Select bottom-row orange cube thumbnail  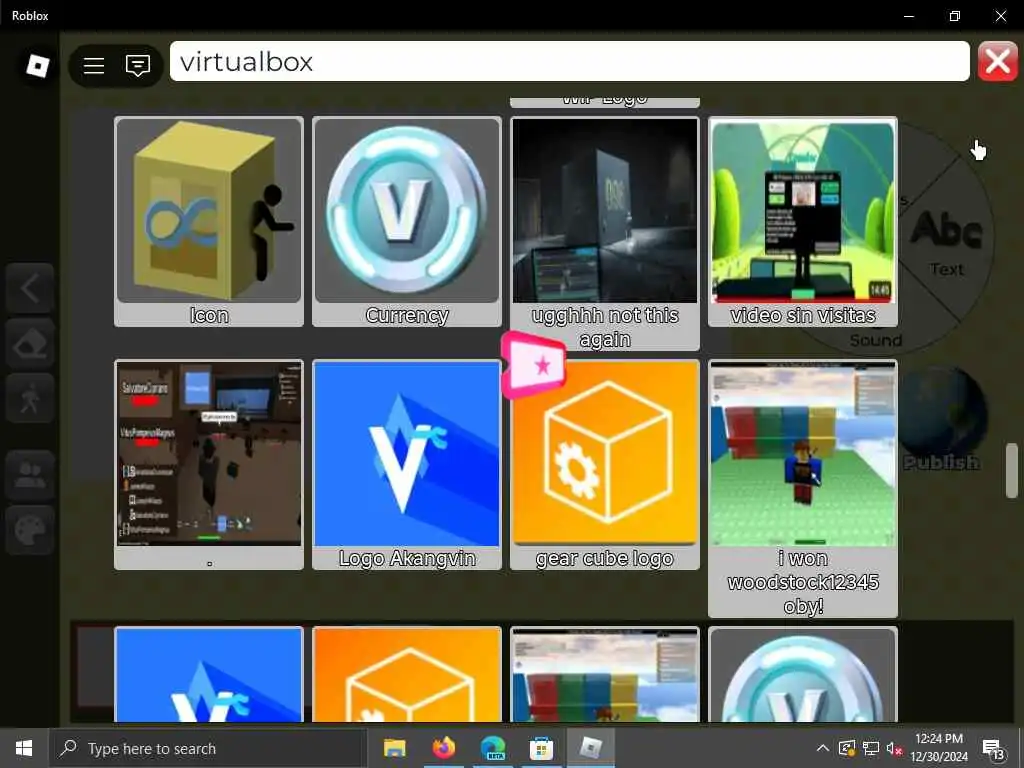click(407, 675)
